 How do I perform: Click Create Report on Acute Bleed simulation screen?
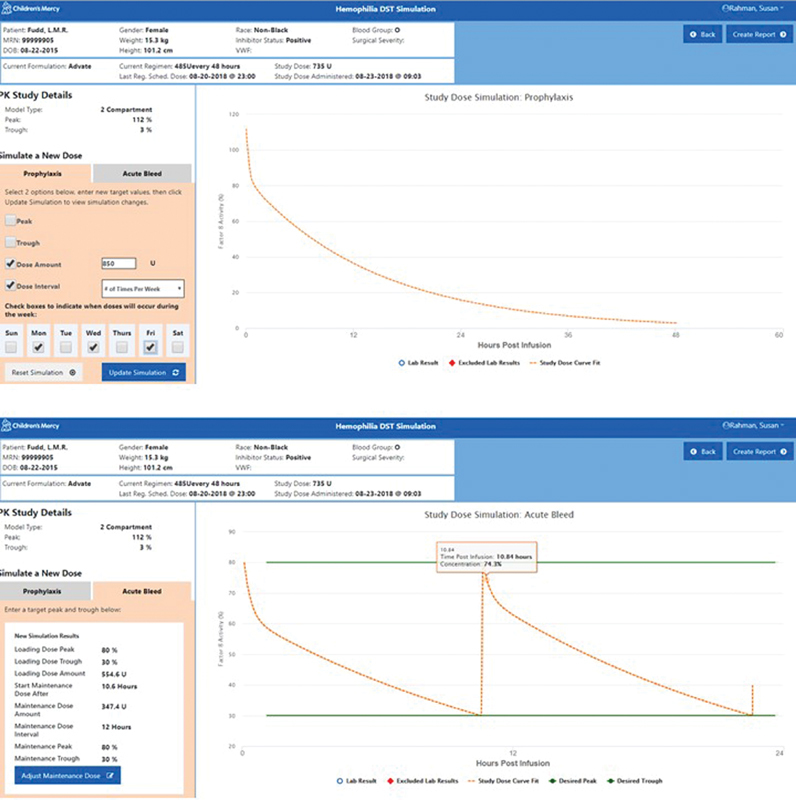click(759, 452)
